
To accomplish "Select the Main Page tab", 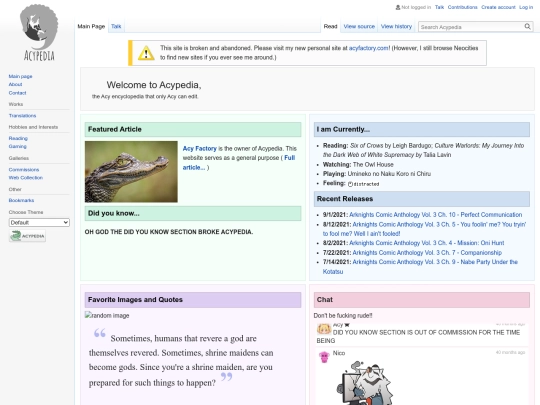I will 91,27.
